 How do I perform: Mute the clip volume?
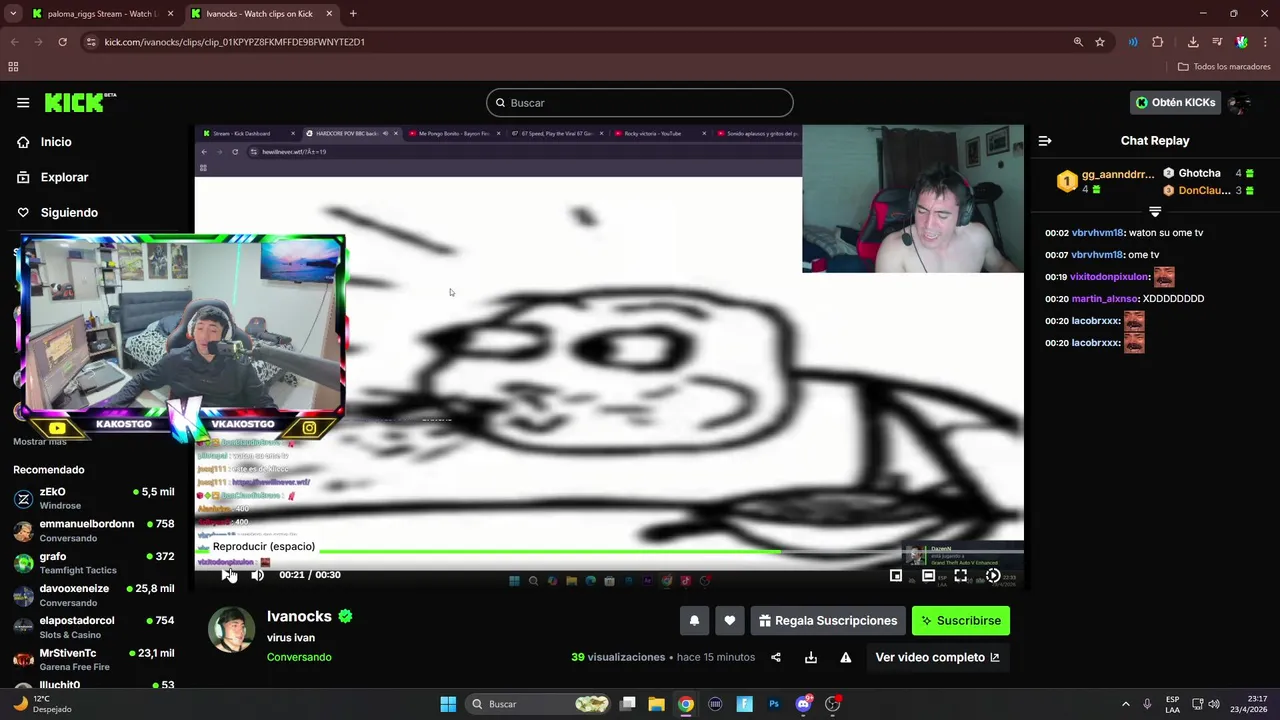(x=257, y=575)
